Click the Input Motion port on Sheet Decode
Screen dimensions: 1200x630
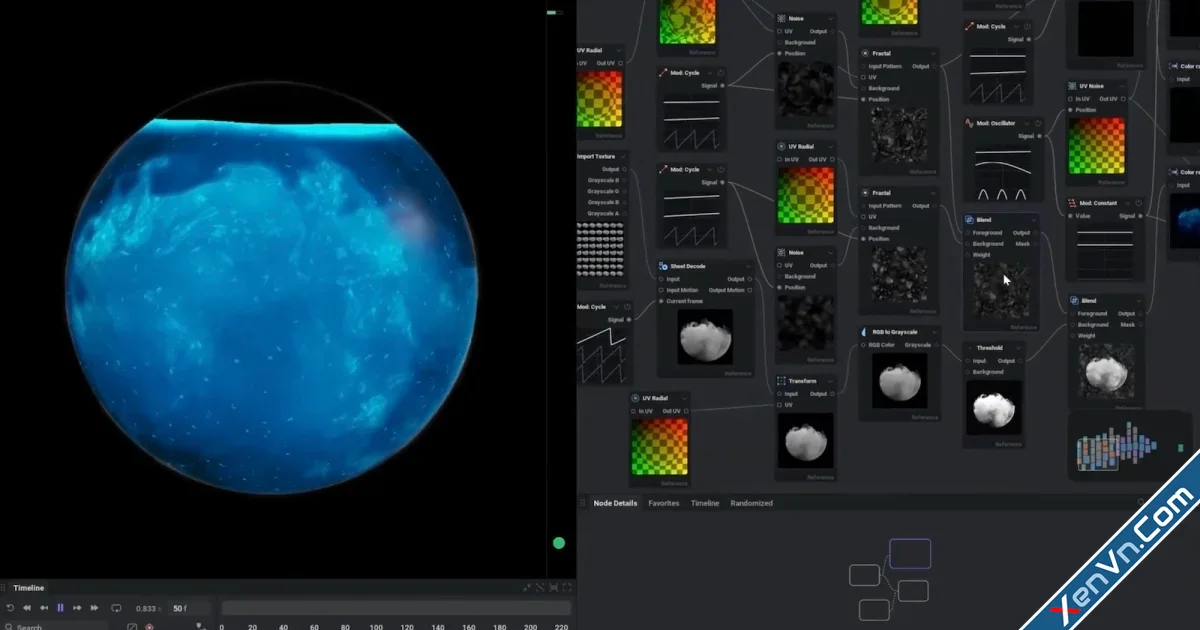click(x=661, y=290)
